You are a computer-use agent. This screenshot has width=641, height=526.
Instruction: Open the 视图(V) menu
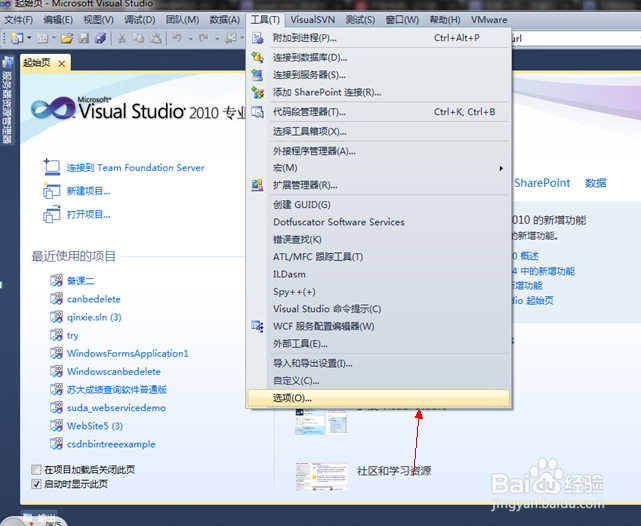coord(98,20)
